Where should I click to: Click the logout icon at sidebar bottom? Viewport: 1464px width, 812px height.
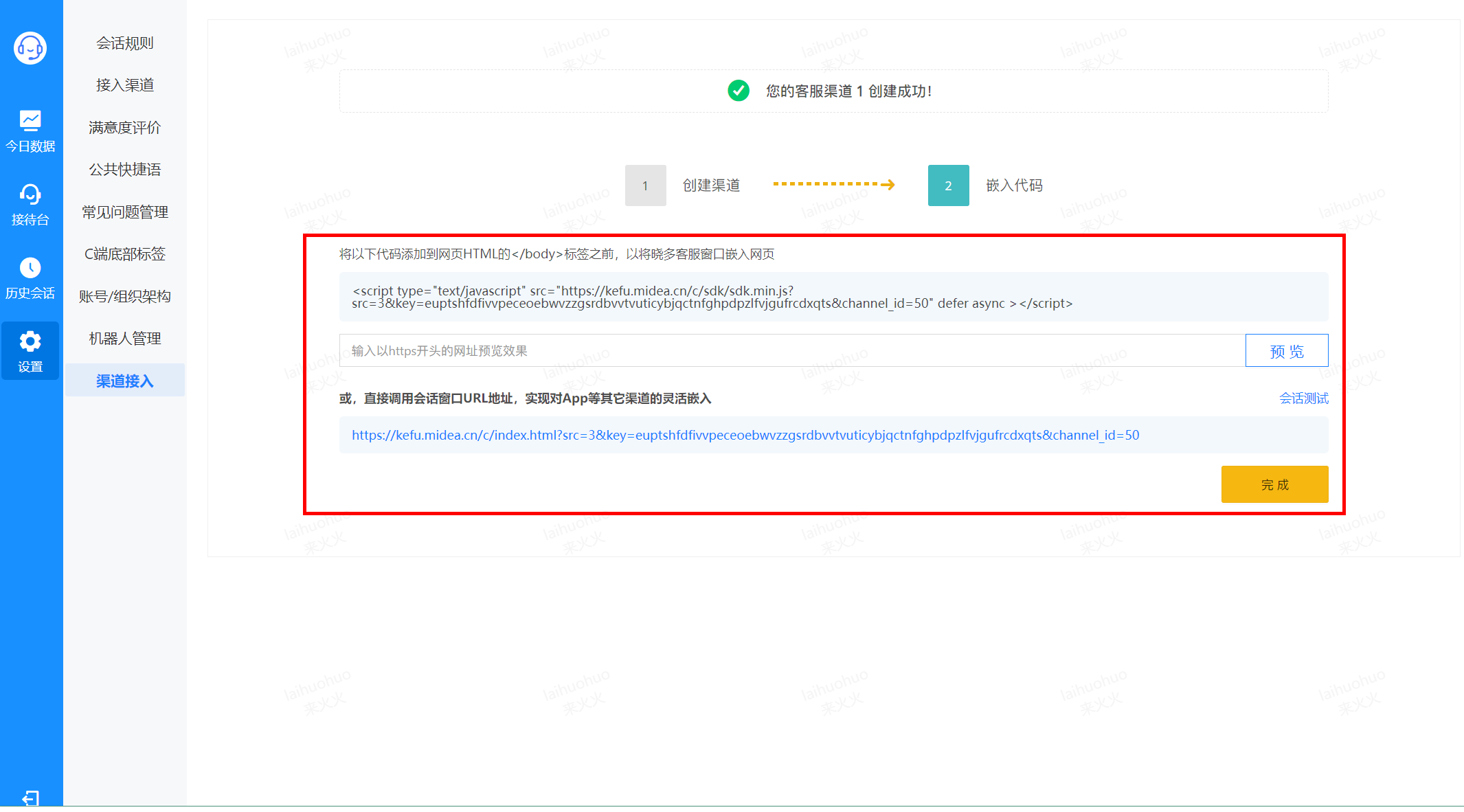(31, 798)
